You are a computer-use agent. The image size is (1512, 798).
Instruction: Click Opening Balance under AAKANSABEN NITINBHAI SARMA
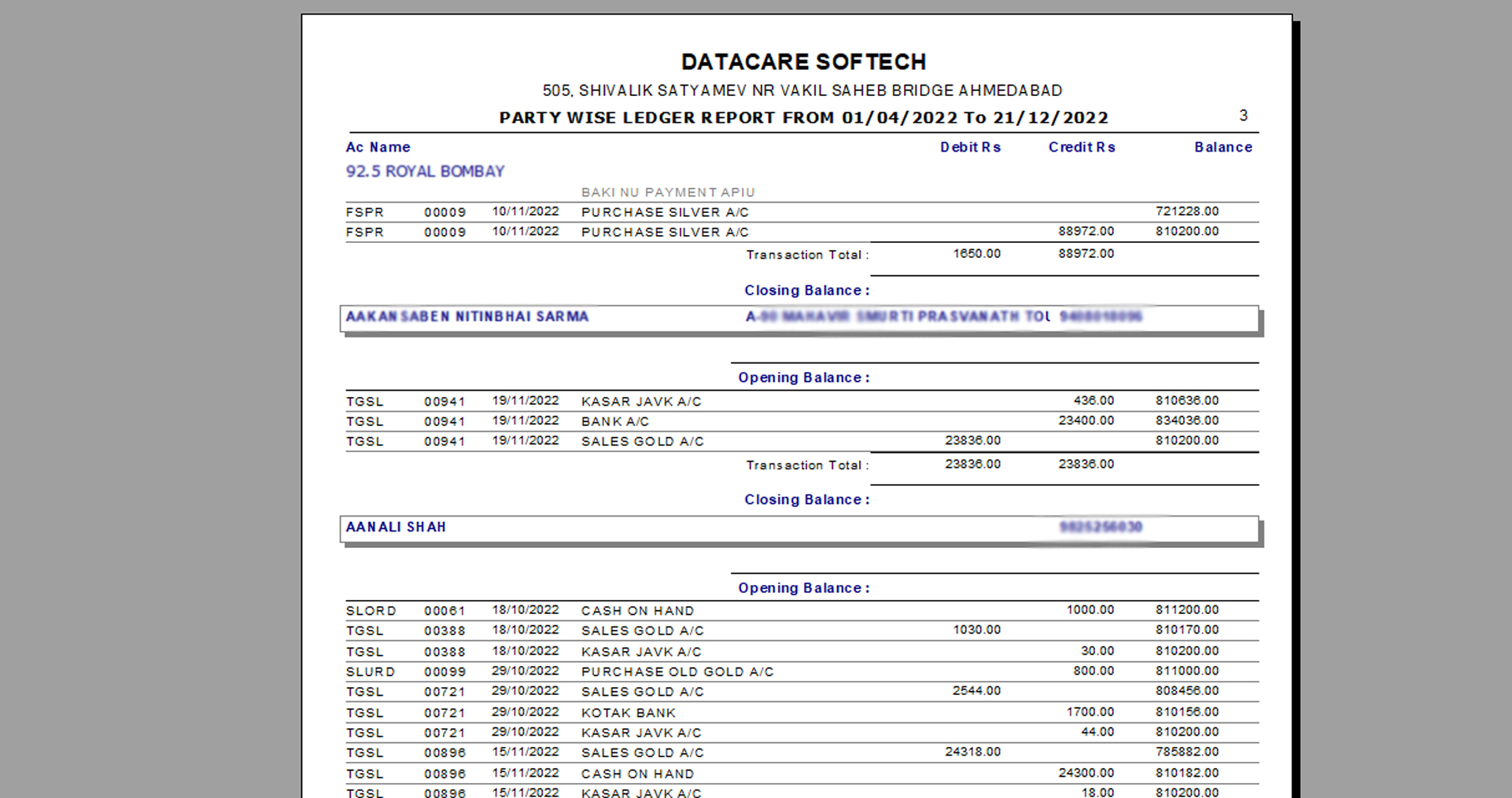[x=803, y=378]
